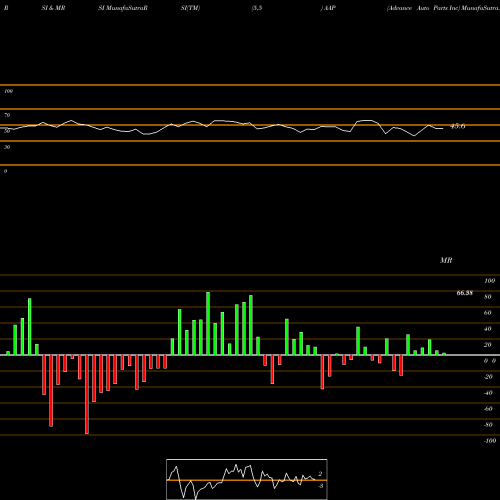Click the tallest green histogram bar

[208, 323]
